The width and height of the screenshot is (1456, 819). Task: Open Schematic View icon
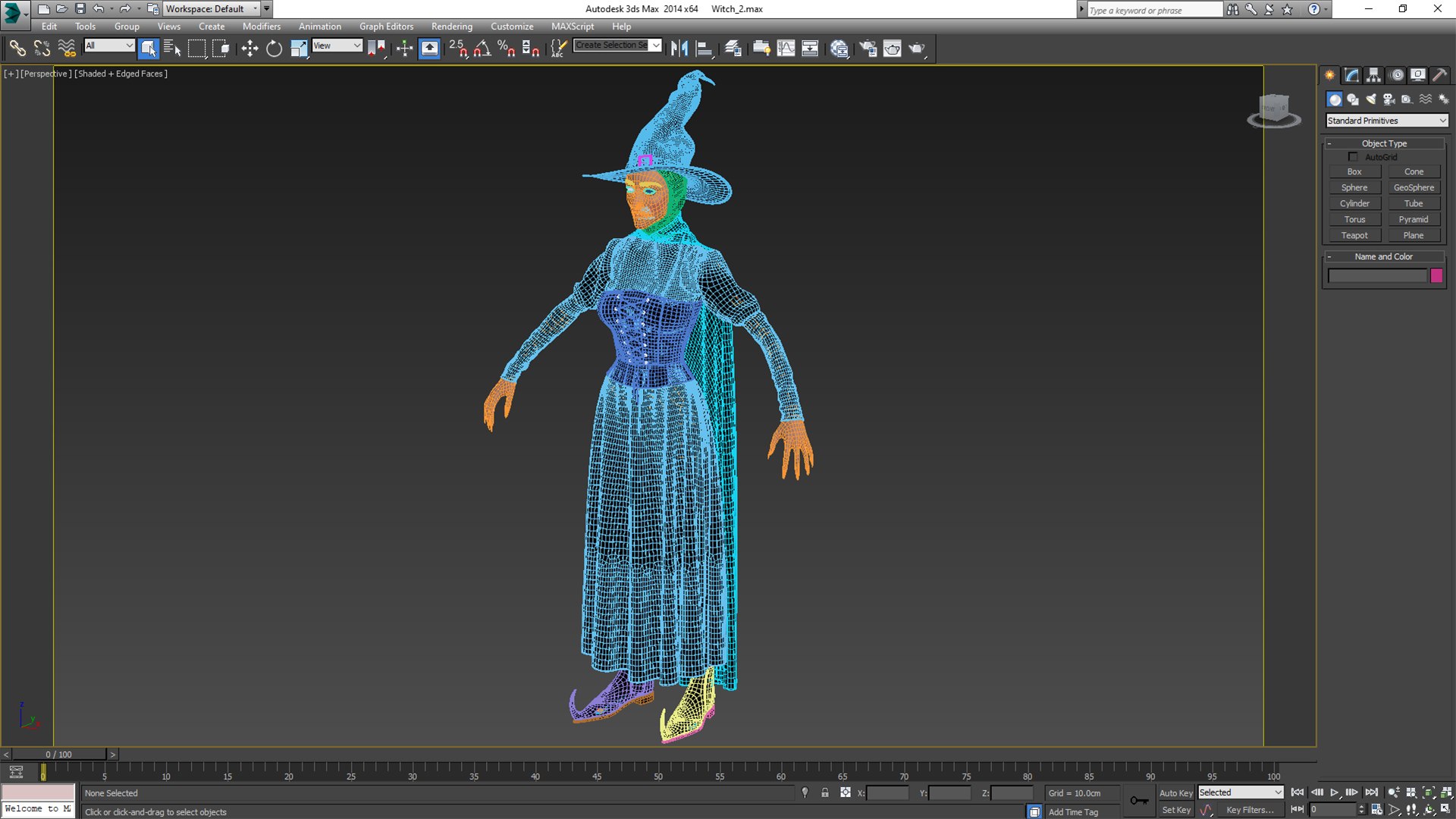tap(810, 49)
